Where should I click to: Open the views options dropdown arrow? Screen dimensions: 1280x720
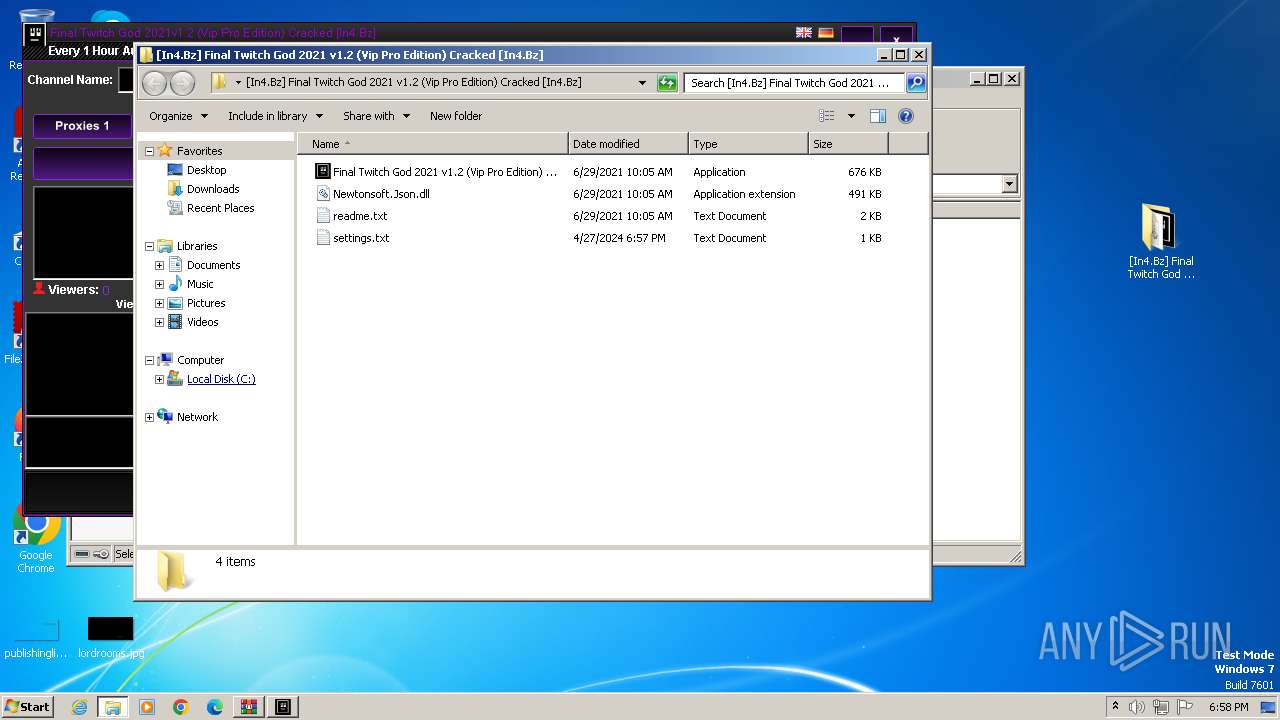click(x=851, y=116)
